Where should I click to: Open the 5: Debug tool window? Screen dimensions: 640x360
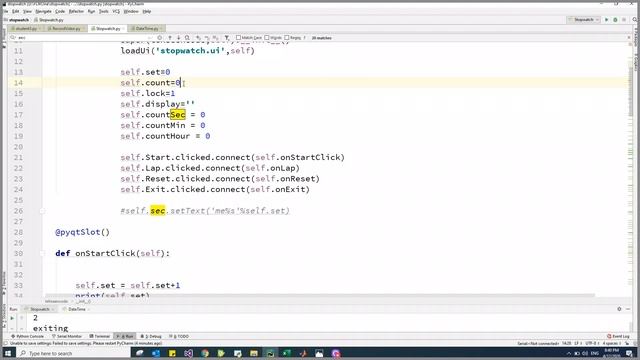[x=151, y=336]
